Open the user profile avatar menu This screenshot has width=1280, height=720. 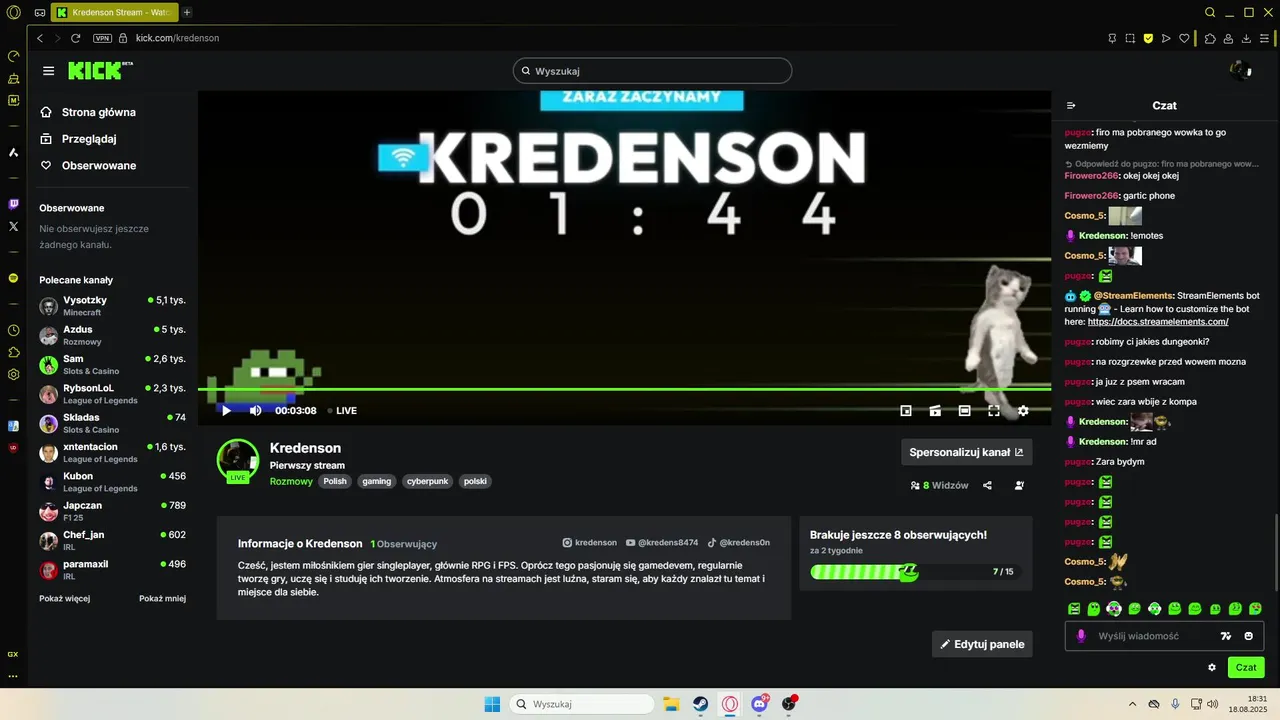click(x=1241, y=70)
